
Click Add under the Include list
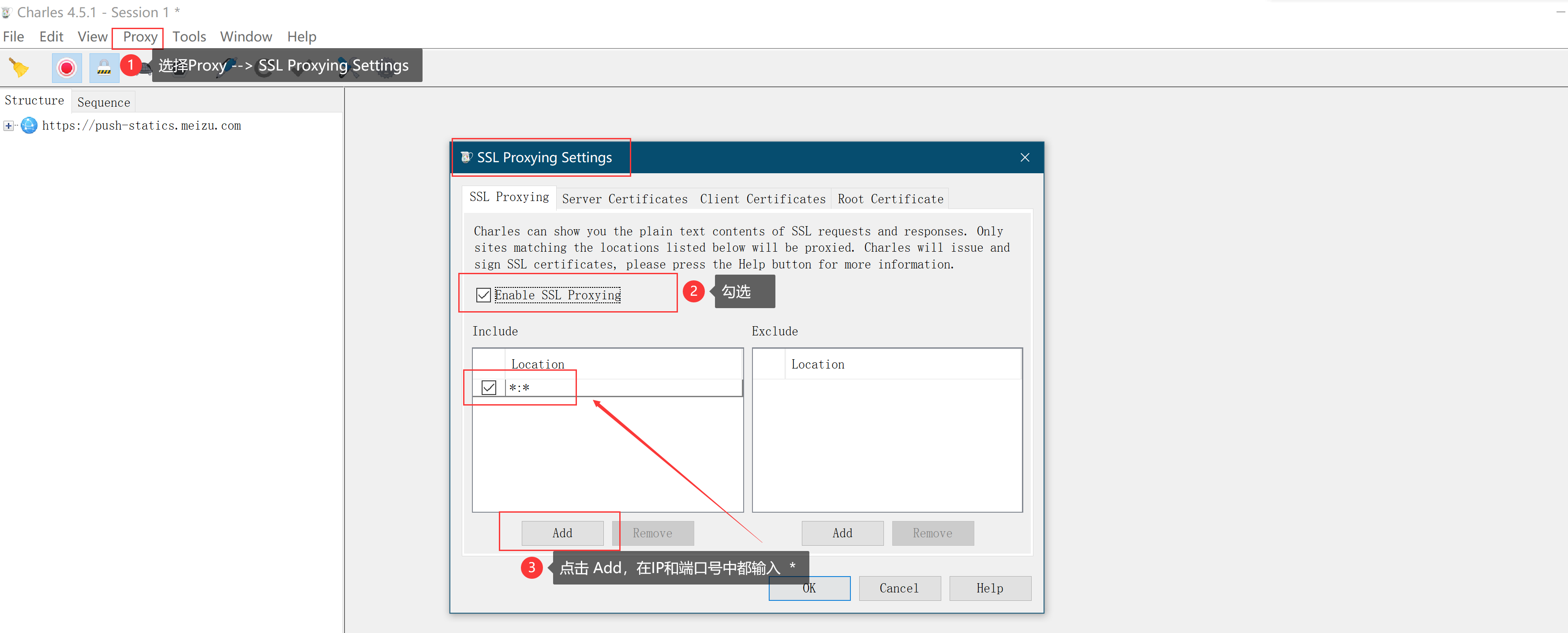point(562,533)
